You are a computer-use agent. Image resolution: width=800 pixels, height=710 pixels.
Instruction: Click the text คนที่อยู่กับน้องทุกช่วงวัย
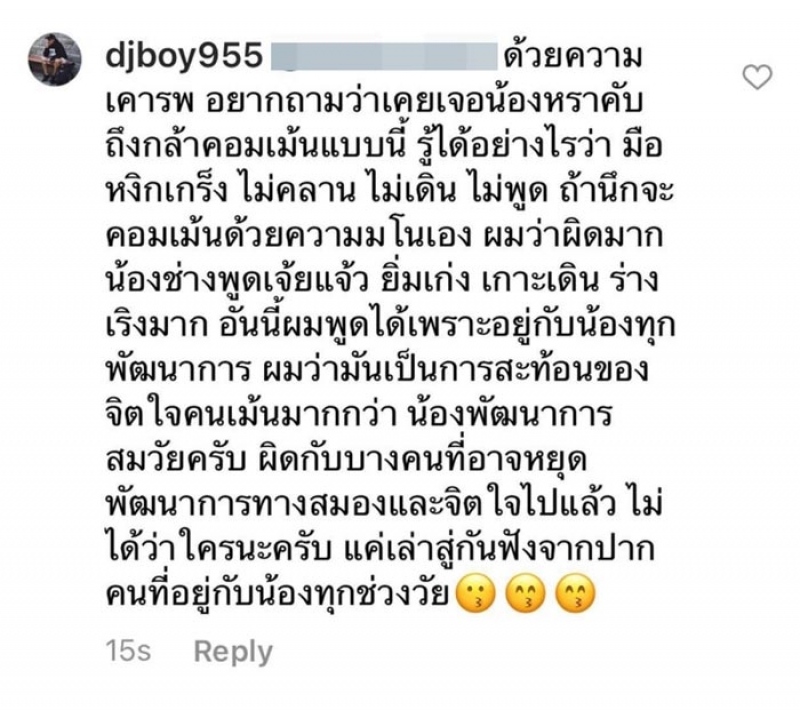pyautogui.click(x=277, y=594)
